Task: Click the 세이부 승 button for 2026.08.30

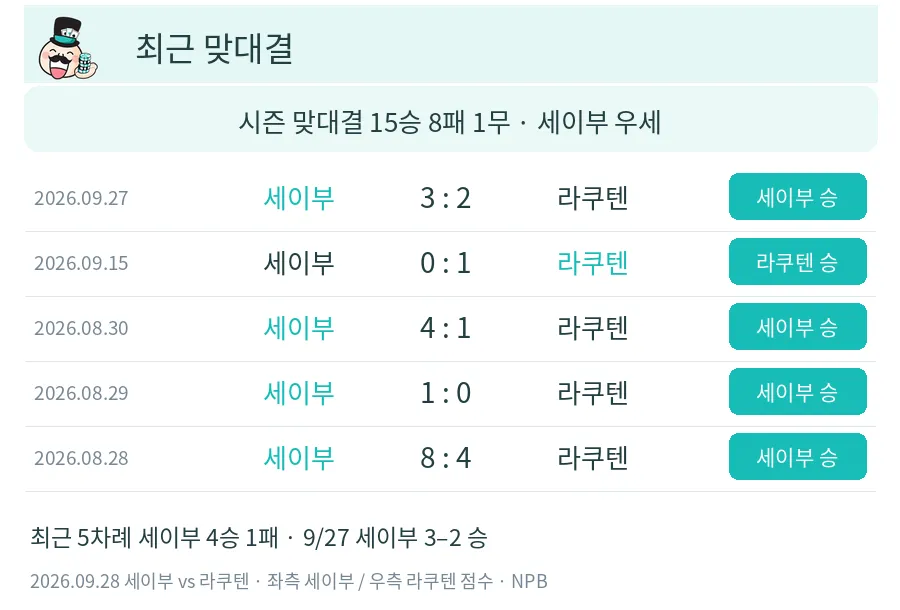Action: tap(797, 327)
